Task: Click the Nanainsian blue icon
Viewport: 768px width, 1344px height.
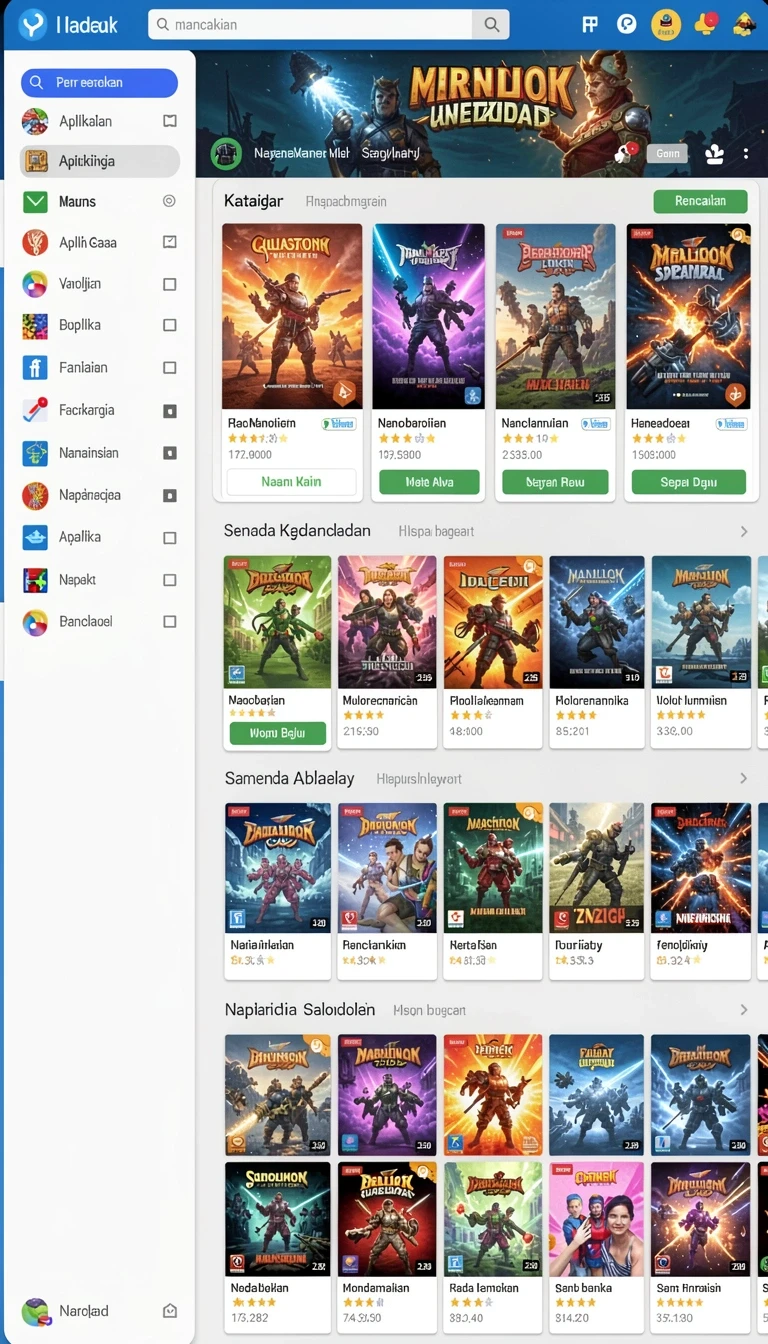Action: (x=35, y=453)
